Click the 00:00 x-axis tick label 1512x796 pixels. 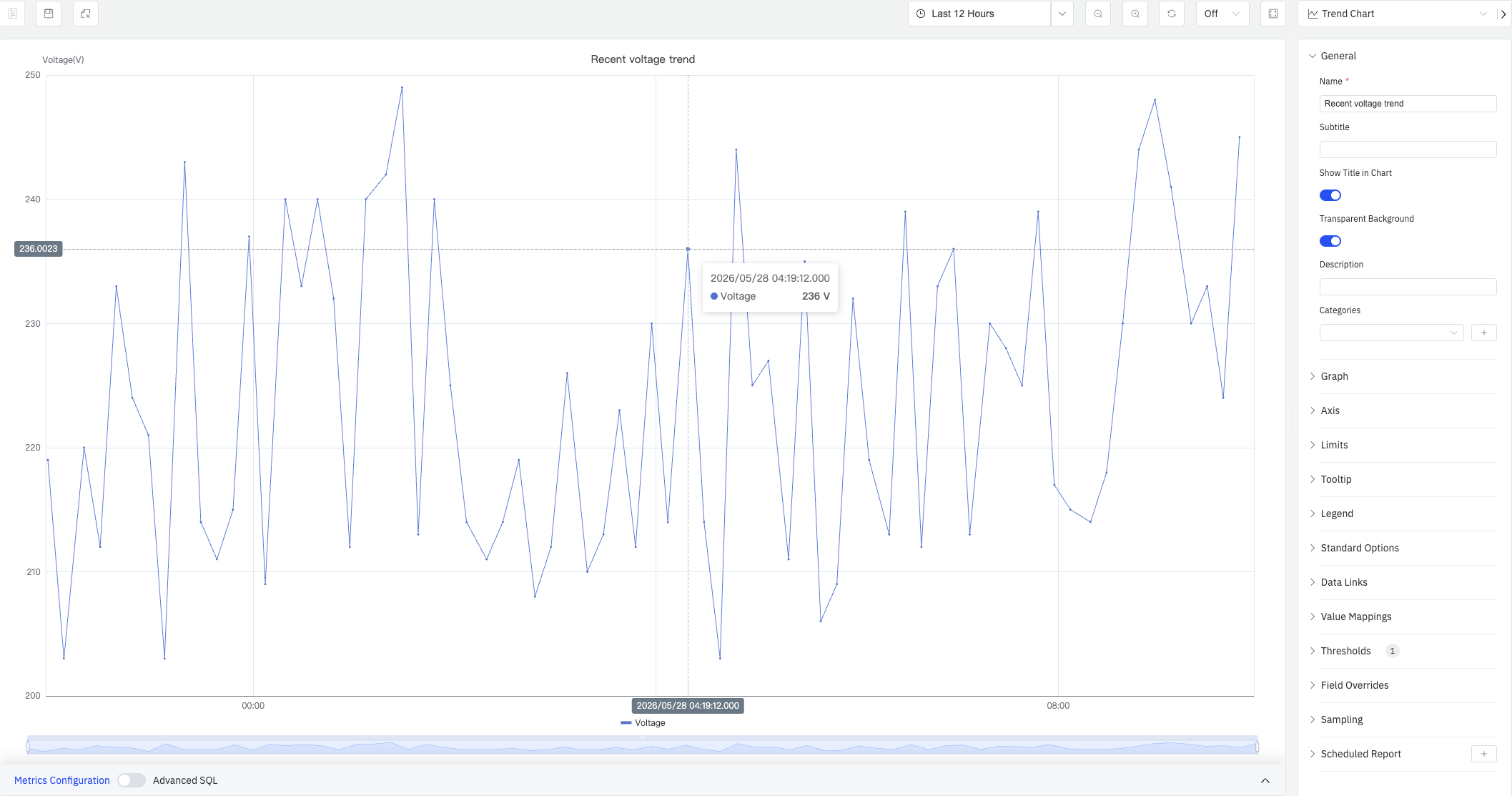coord(253,706)
